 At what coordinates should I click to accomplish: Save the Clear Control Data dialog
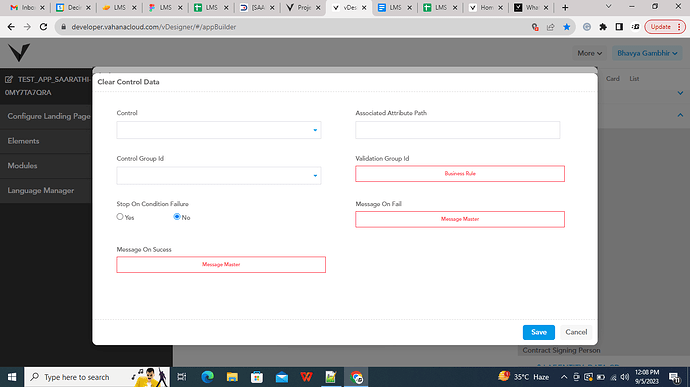pos(539,332)
